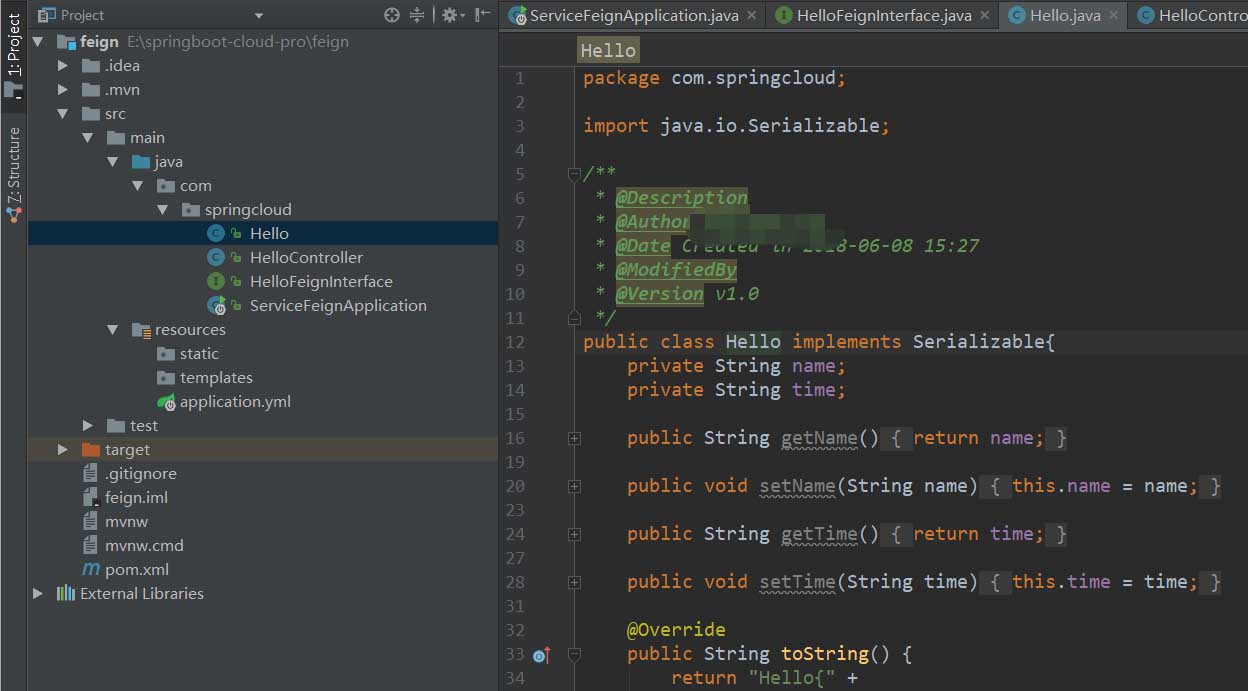This screenshot has height=691, width=1248.
Task: Expand the target folder
Action: [63, 450]
